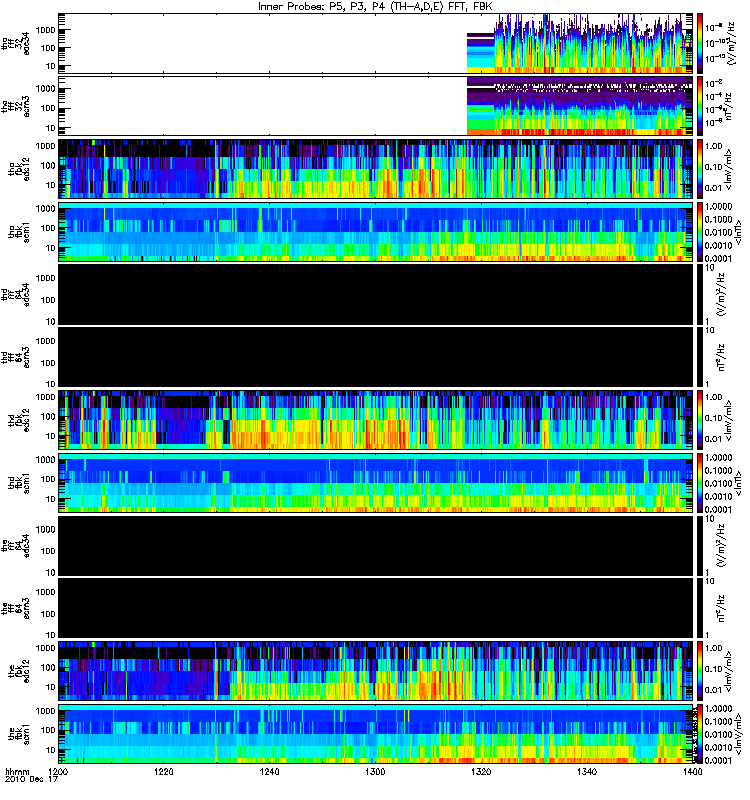Viewport: 750px width, 800px height.
Task: Click the color bar of the fbk edc12 panel
Action: click(700, 671)
